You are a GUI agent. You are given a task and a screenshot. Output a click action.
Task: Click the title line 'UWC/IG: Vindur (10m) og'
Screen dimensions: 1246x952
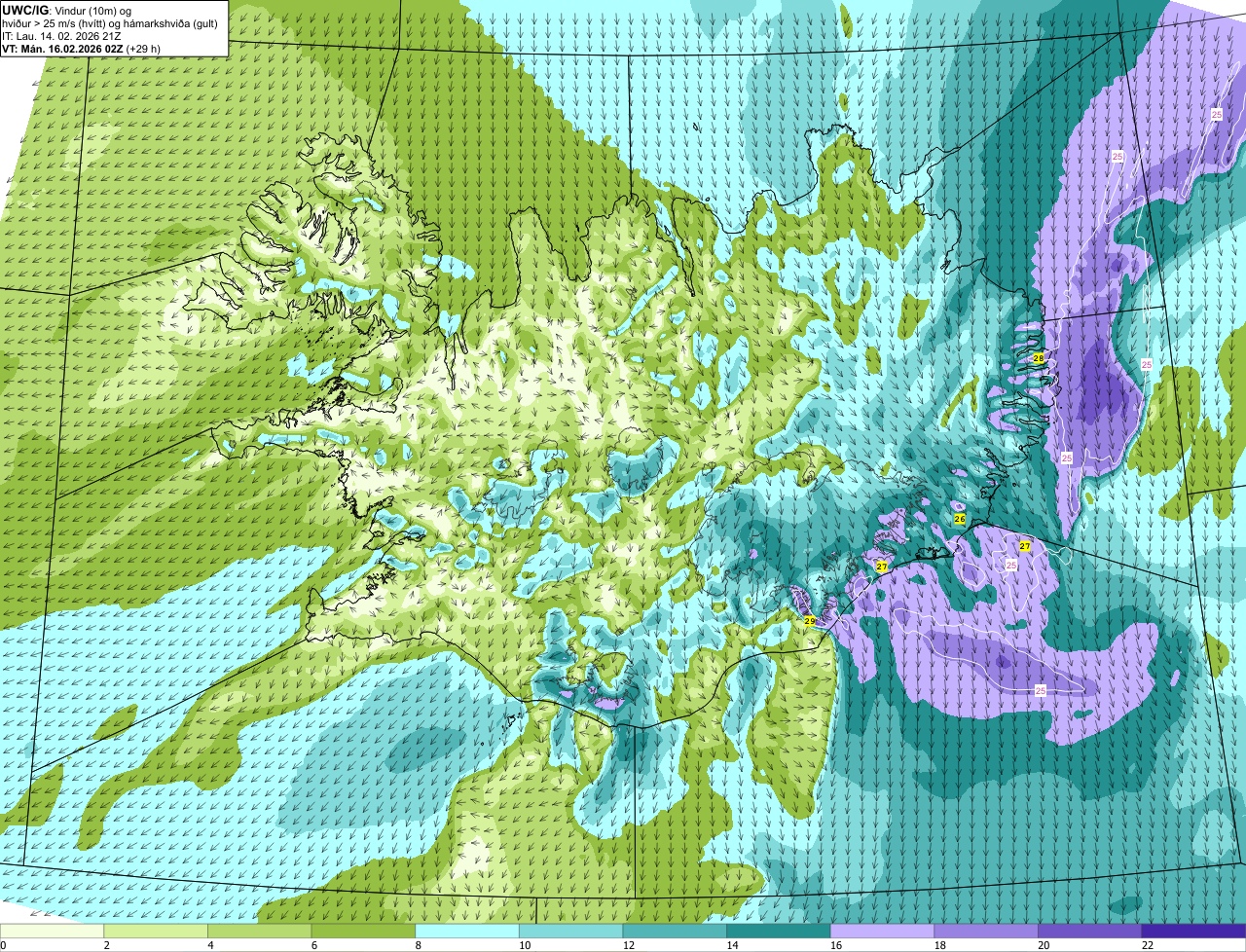[x=67, y=10]
